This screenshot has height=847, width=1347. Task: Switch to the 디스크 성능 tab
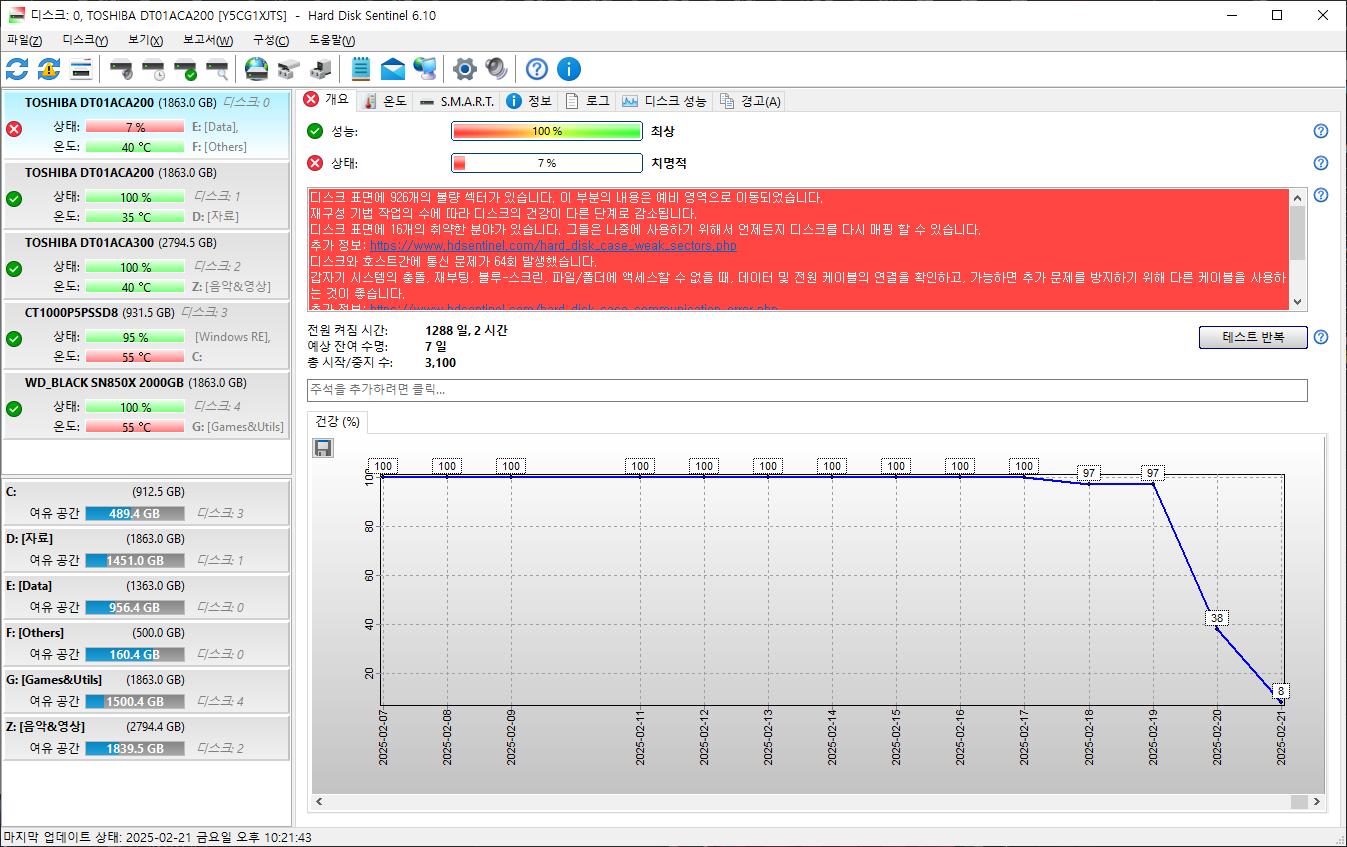point(664,101)
